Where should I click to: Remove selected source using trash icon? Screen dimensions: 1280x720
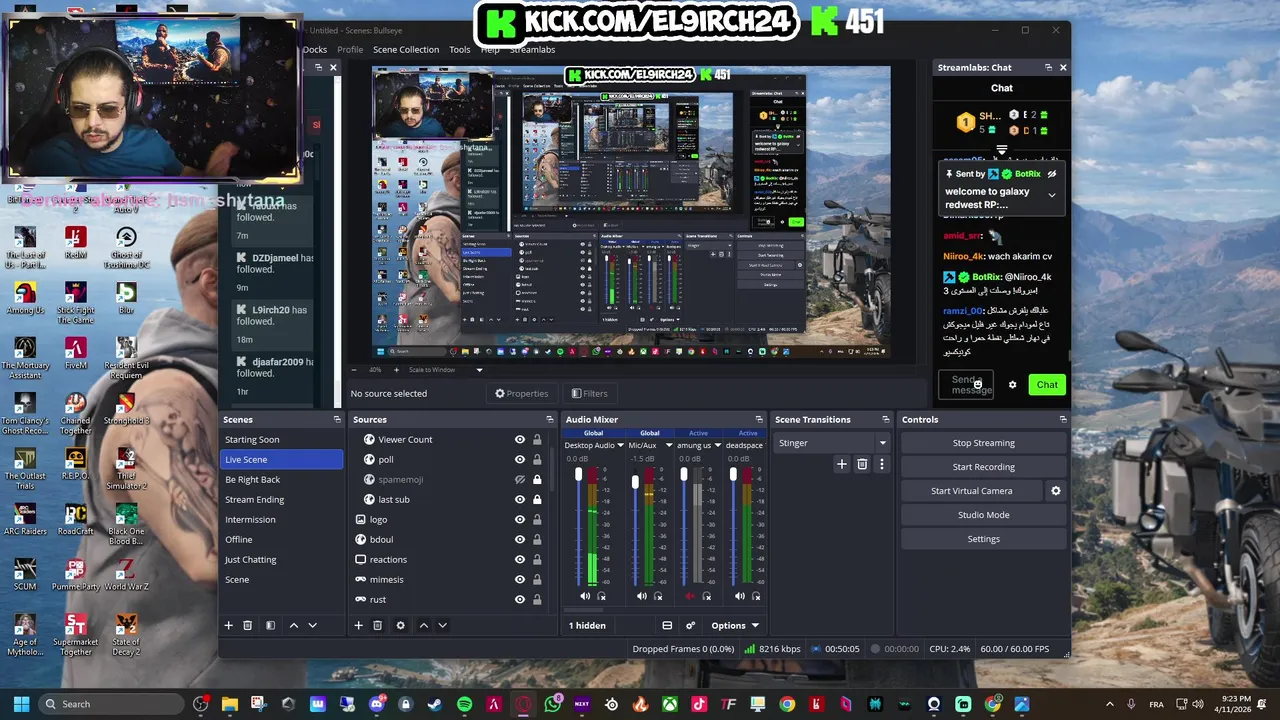[x=377, y=625]
